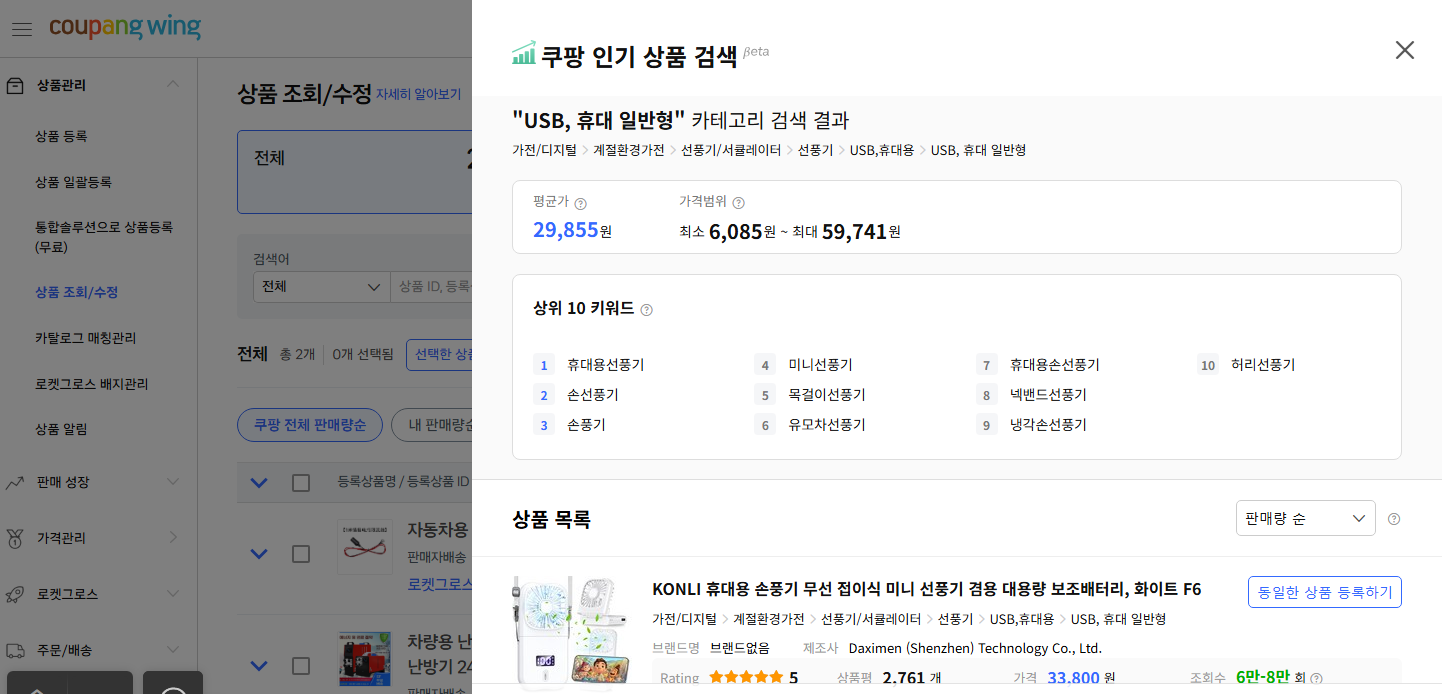The height and width of the screenshot is (694, 1442).
Task: Open the hamburger navigation menu
Action: (x=21, y=28)
